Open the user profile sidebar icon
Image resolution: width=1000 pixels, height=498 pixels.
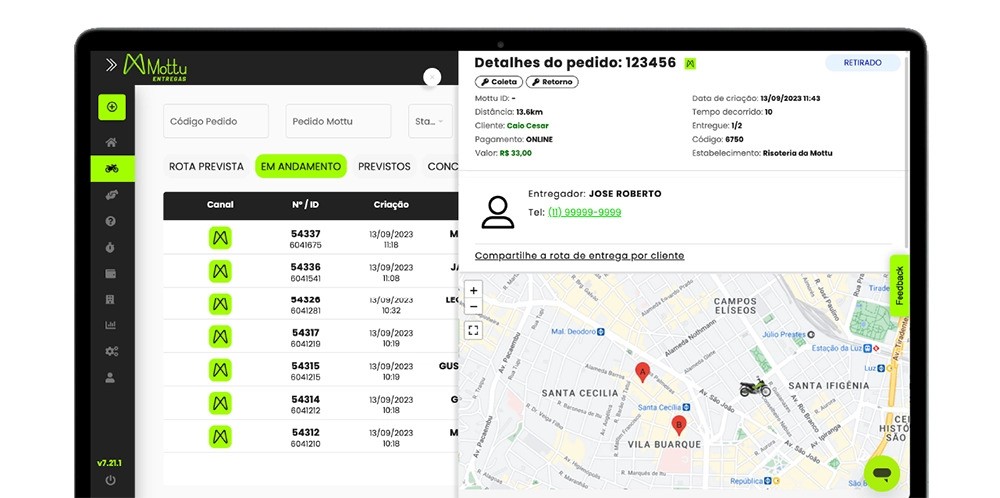(110, 377)
